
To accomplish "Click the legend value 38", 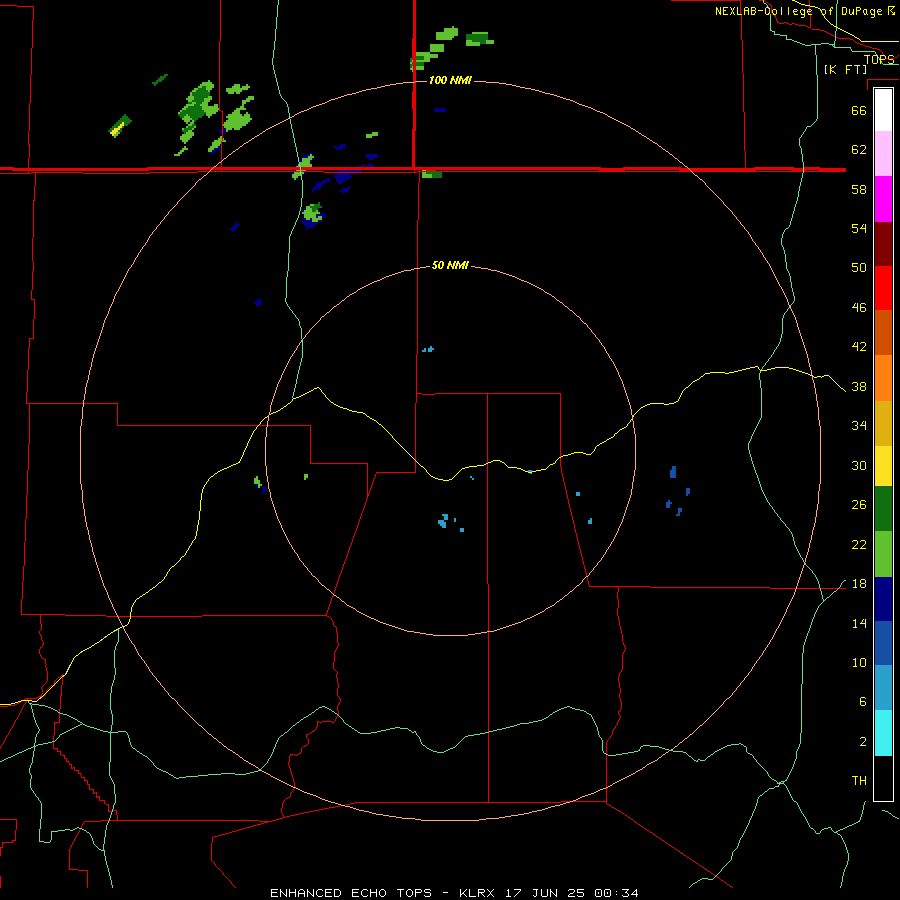I will (x=859, y=386).
